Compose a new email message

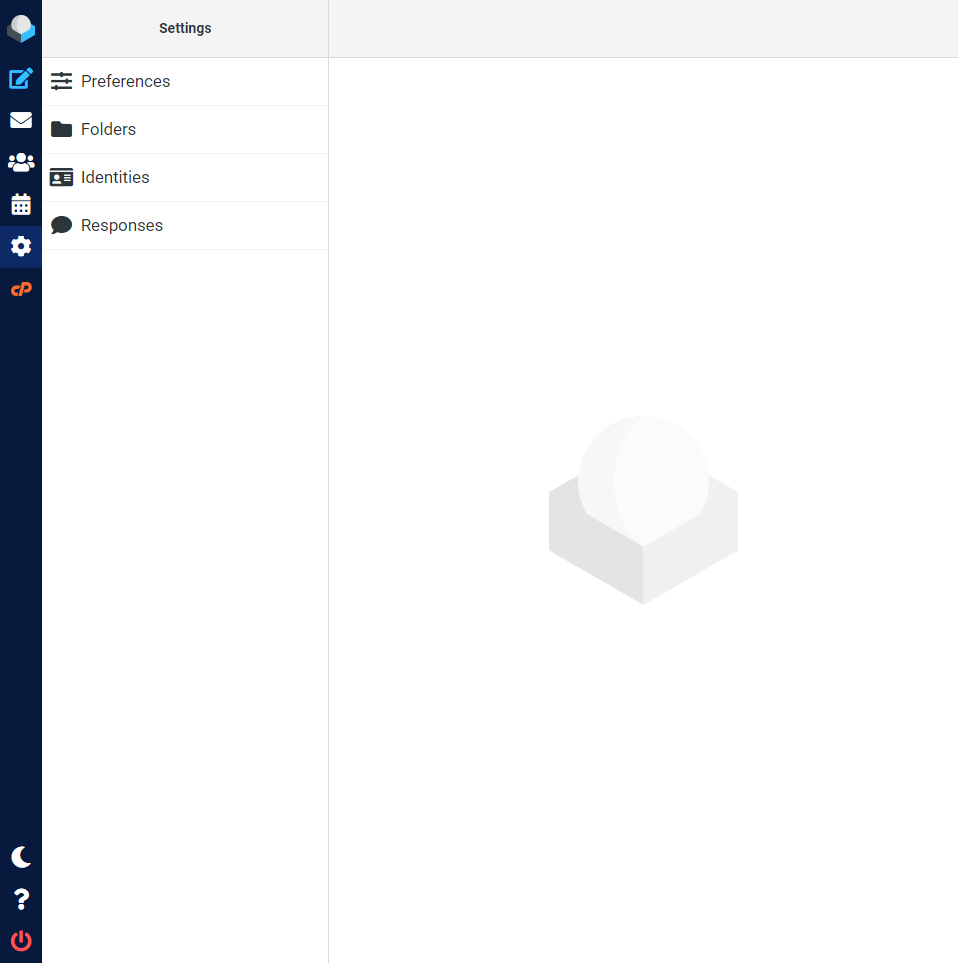coord(21,79)
